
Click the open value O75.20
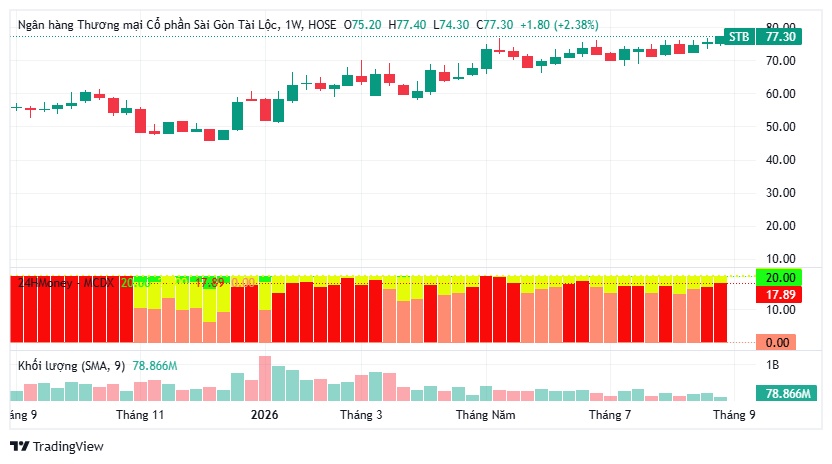point(362,25)
